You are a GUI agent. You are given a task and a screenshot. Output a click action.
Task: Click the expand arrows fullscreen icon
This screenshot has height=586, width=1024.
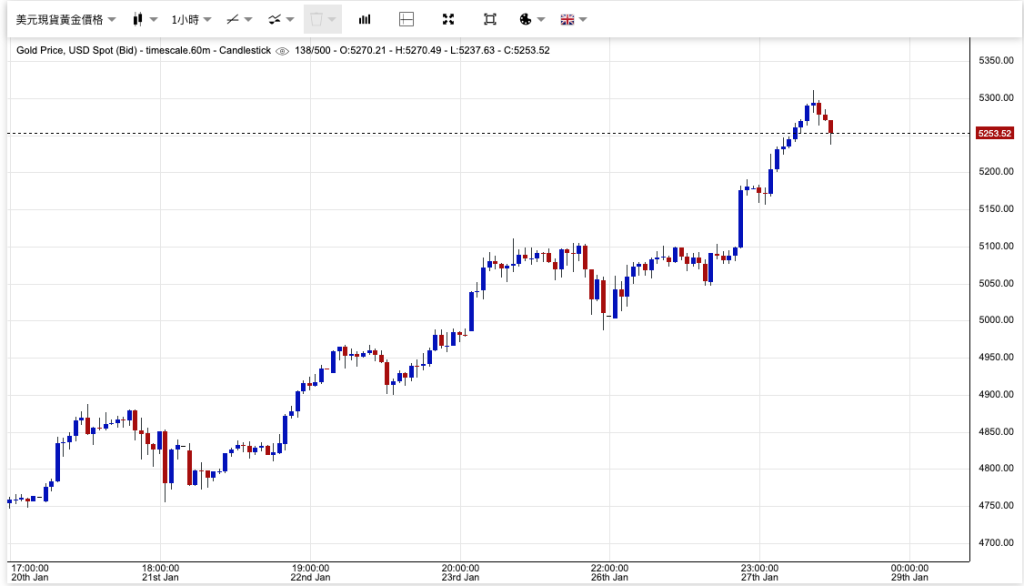pos(448,19)
